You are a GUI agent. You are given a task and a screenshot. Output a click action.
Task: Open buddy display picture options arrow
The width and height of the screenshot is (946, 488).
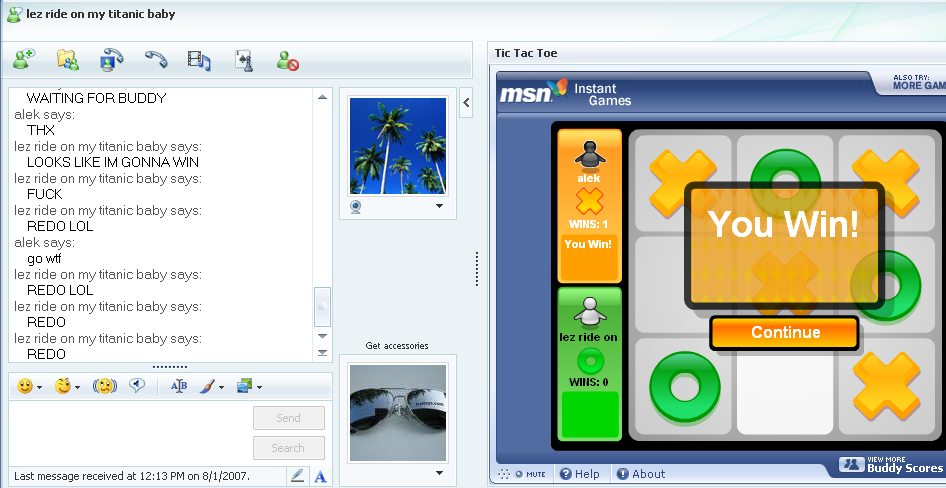(439, 206)
